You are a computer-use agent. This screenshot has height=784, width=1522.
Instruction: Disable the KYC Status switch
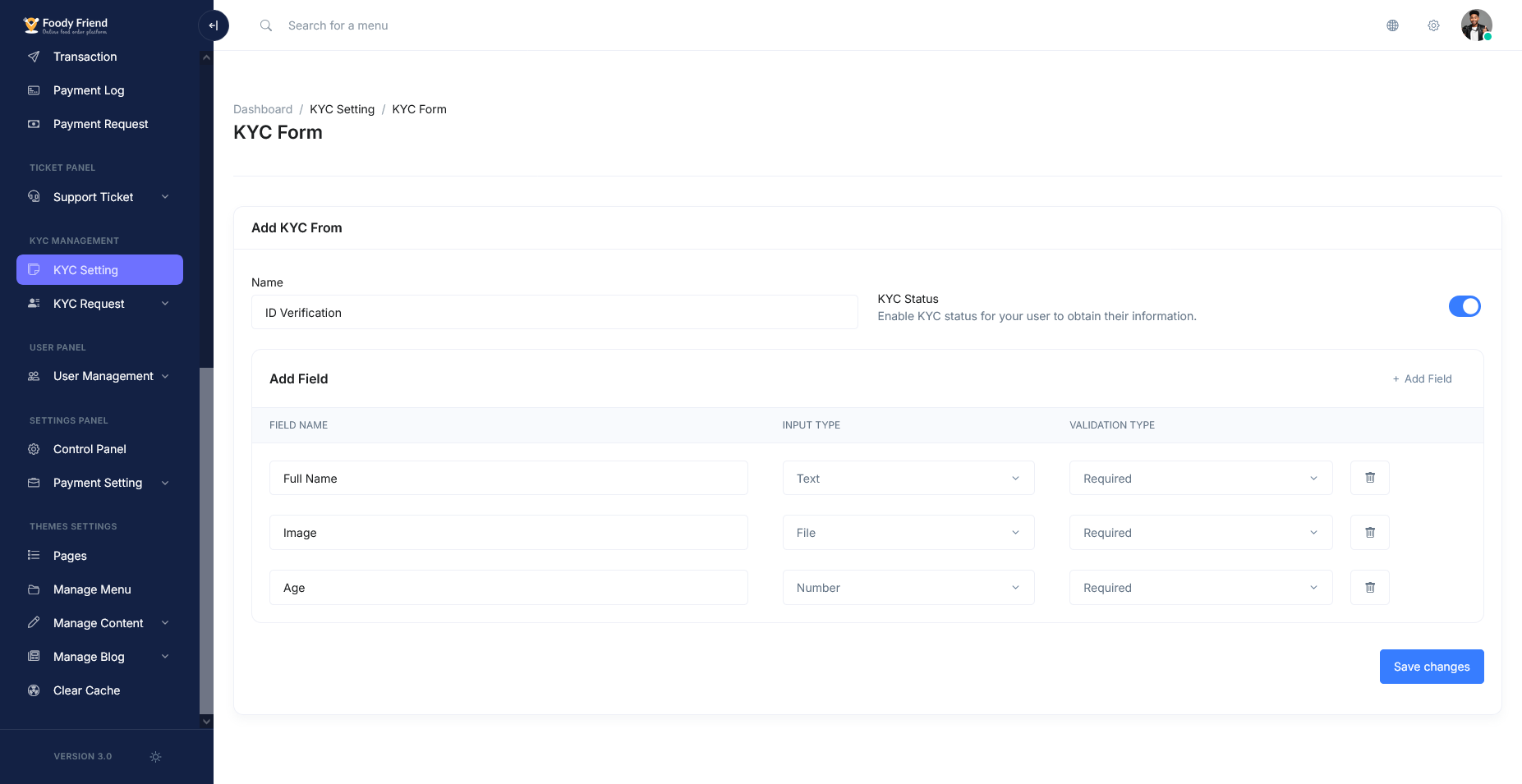(1465, 306)
